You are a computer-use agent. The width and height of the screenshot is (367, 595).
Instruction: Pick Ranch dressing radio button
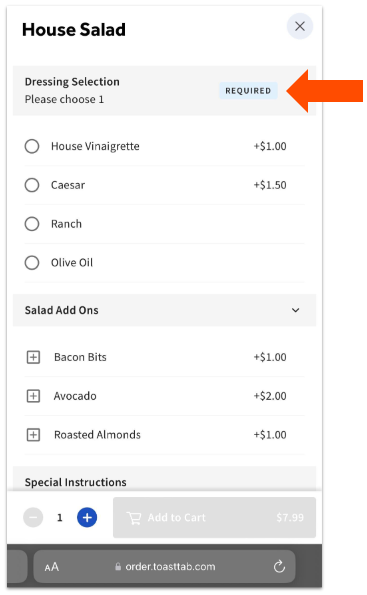[32, 224]
